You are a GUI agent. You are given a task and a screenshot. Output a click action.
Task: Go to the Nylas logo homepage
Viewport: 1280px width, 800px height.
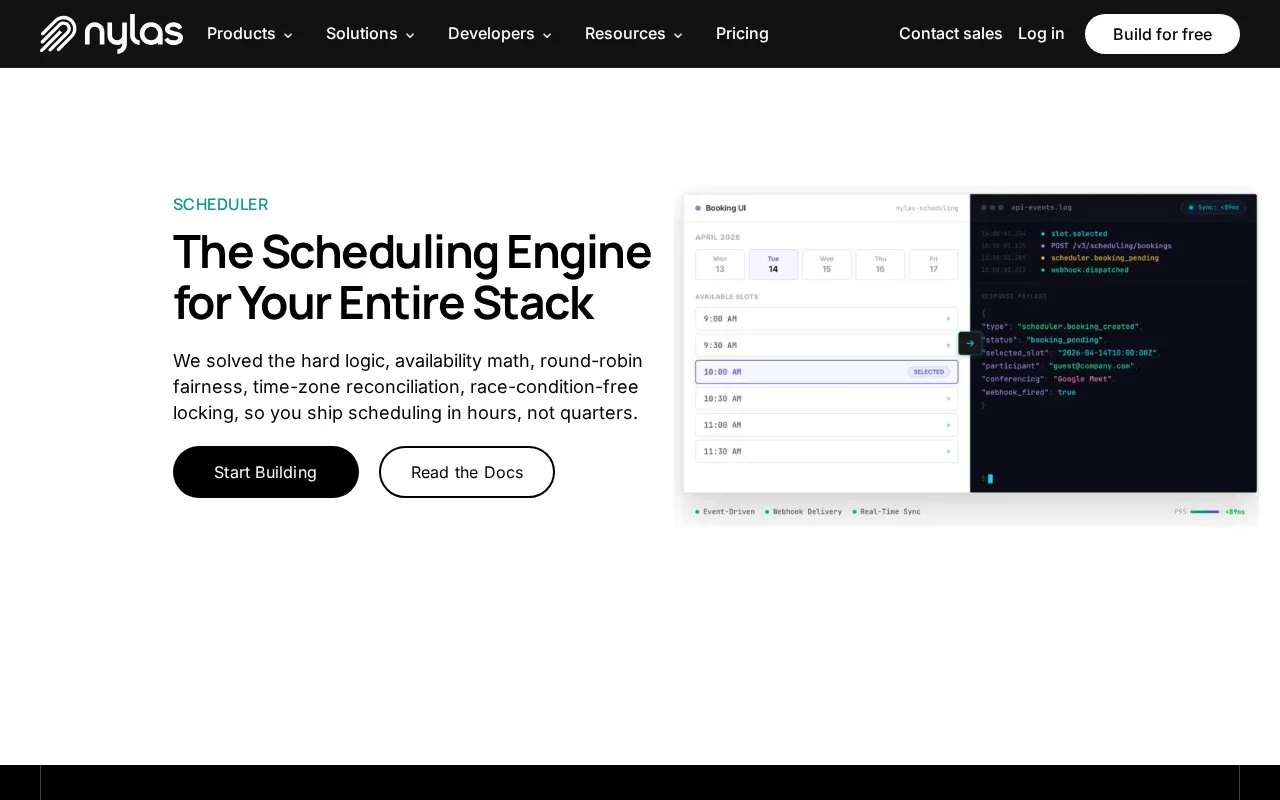point(111,34)
